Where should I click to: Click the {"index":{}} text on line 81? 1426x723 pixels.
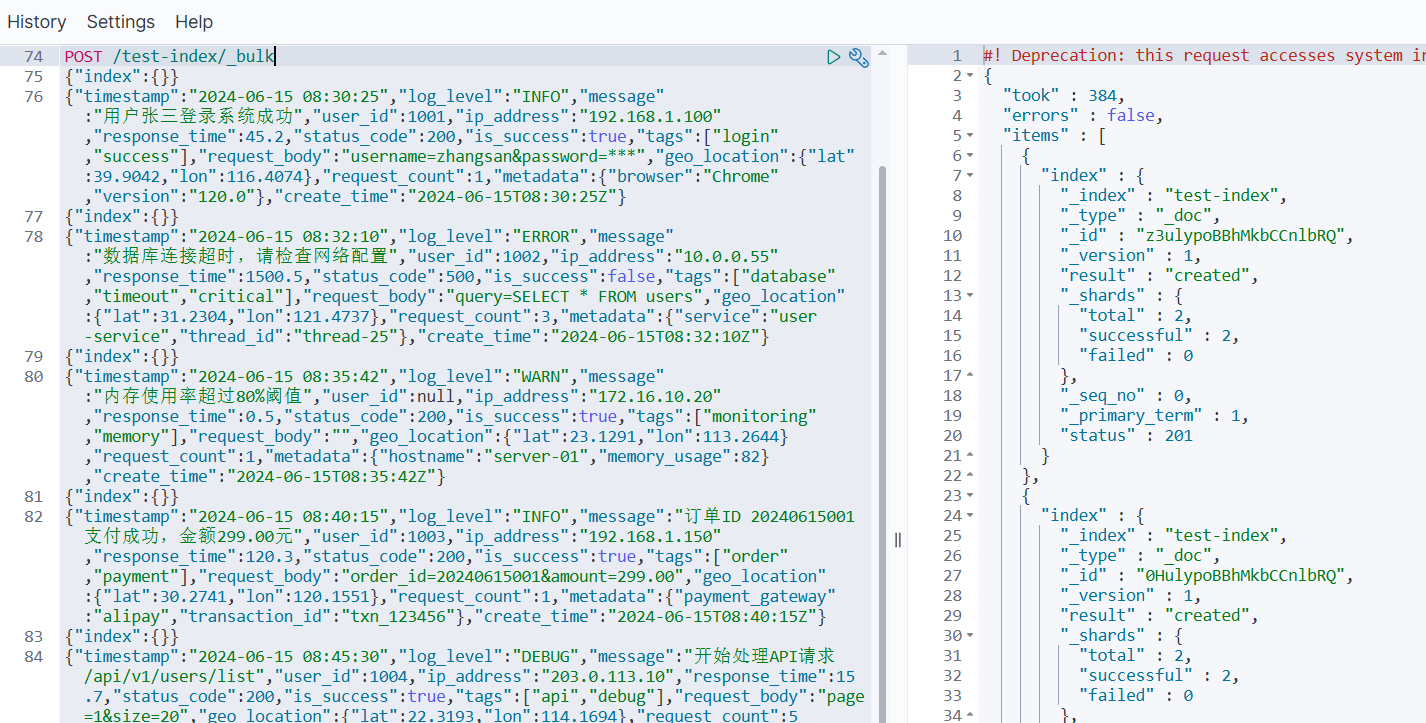[x=122, y=496]
